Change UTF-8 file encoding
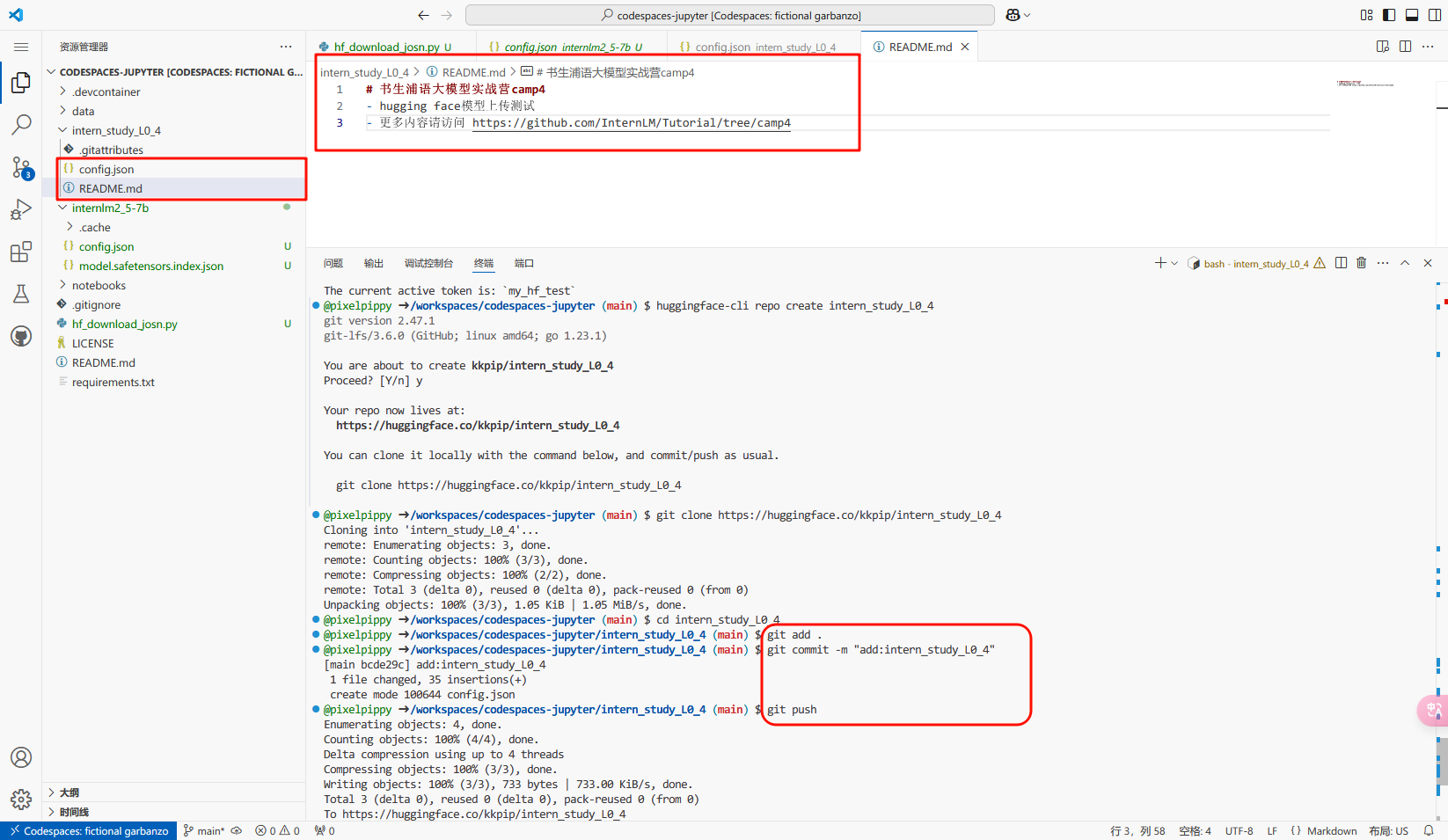This screenshot has width=1448, height=840. click(x=1239, y=831)
